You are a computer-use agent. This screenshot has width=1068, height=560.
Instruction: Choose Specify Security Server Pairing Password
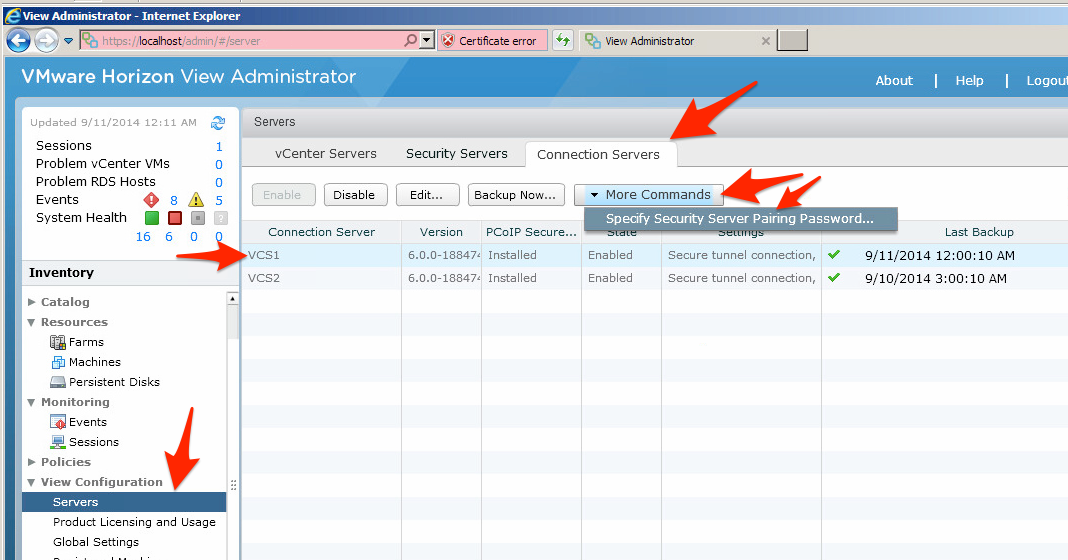(x=739, y=219)
